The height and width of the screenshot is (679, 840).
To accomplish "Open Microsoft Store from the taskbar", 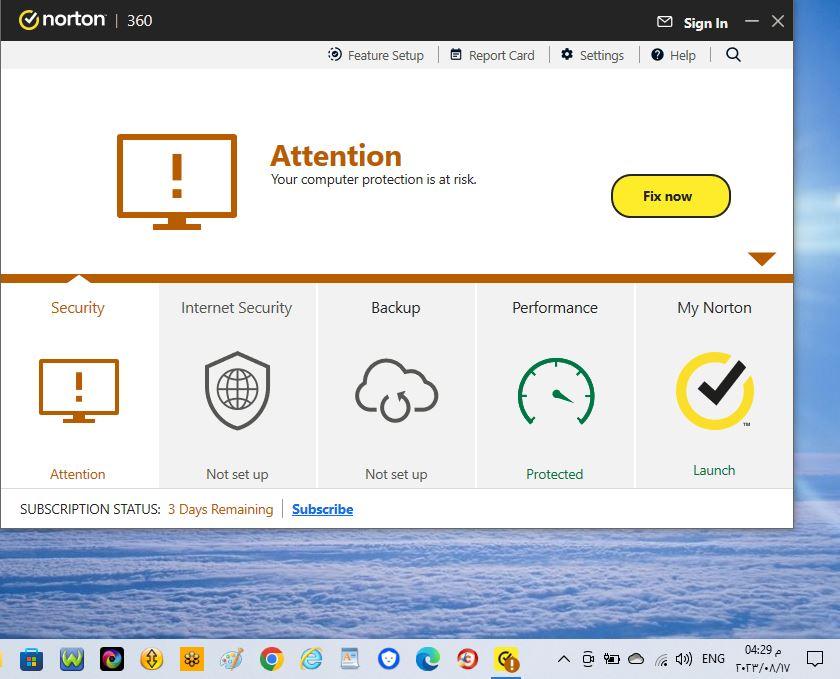I will point(32,659).
